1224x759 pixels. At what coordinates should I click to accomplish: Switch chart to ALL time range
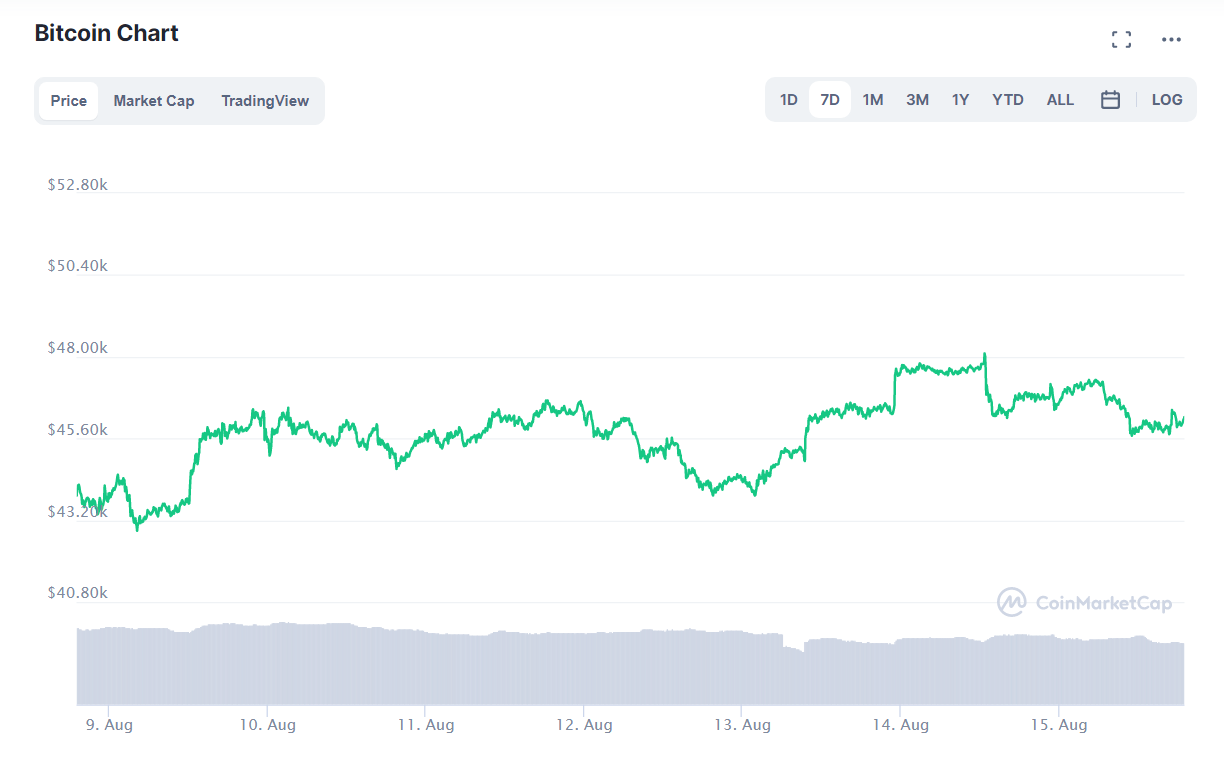coord(1060,99)
